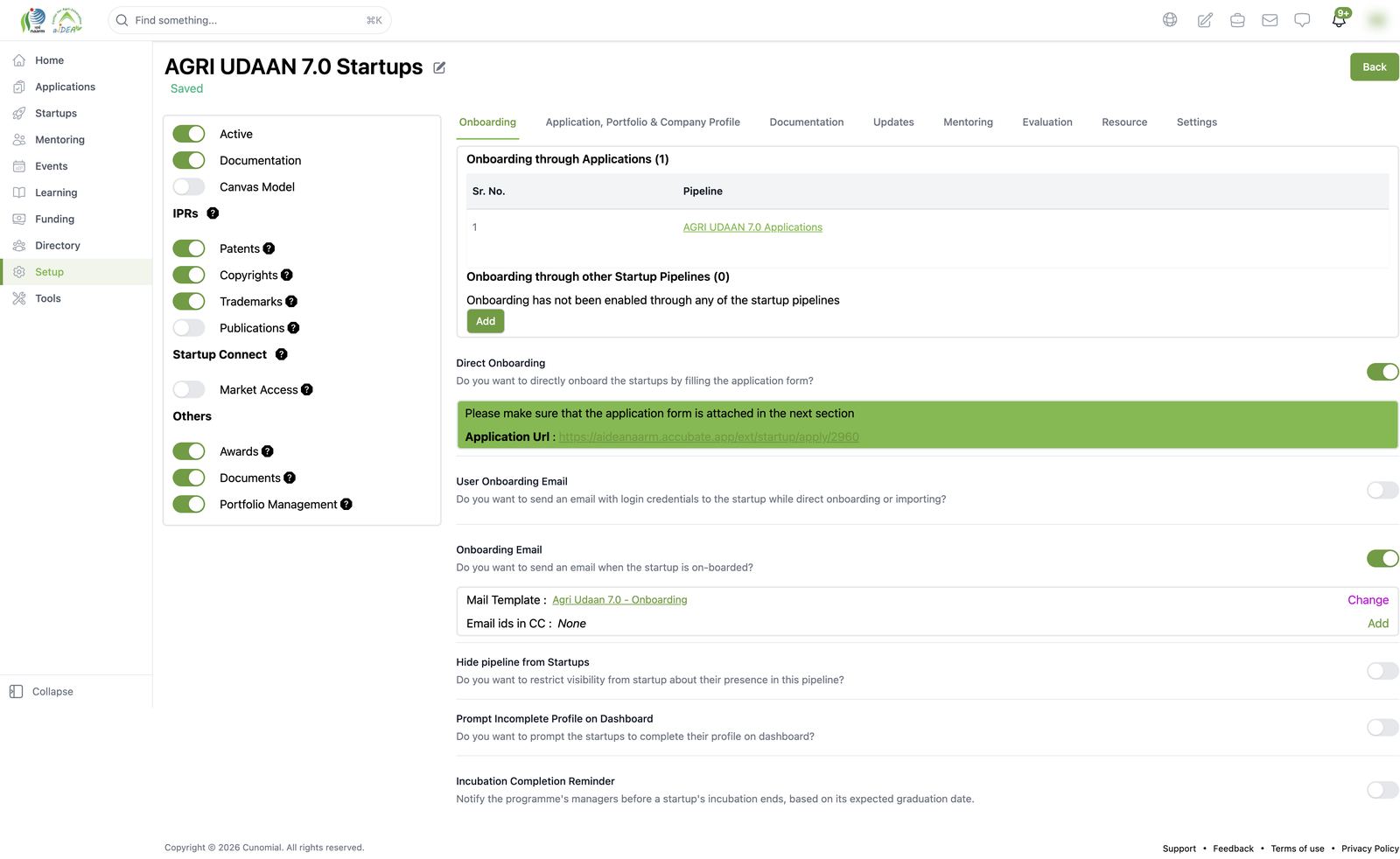
Task: Open the Settings tab
Action: click(x=1196, y=122)
